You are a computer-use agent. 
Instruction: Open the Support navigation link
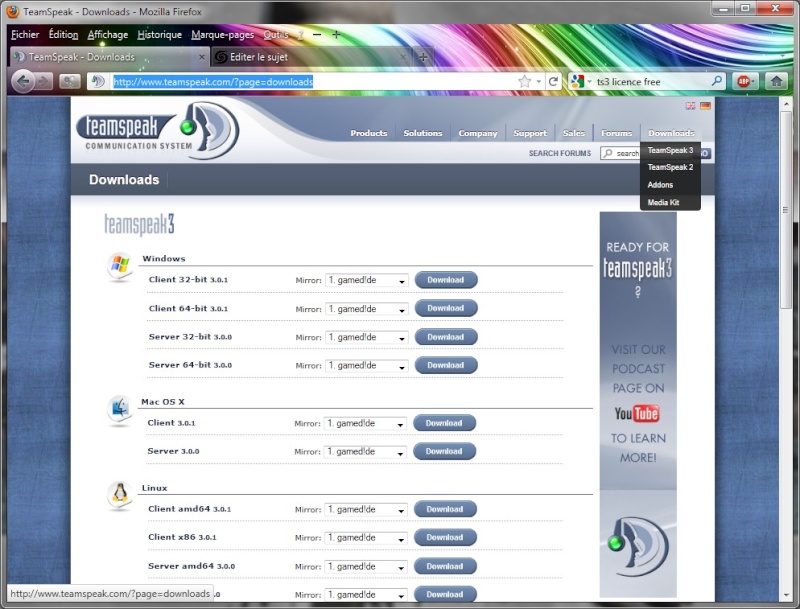[x=530, y=133]
